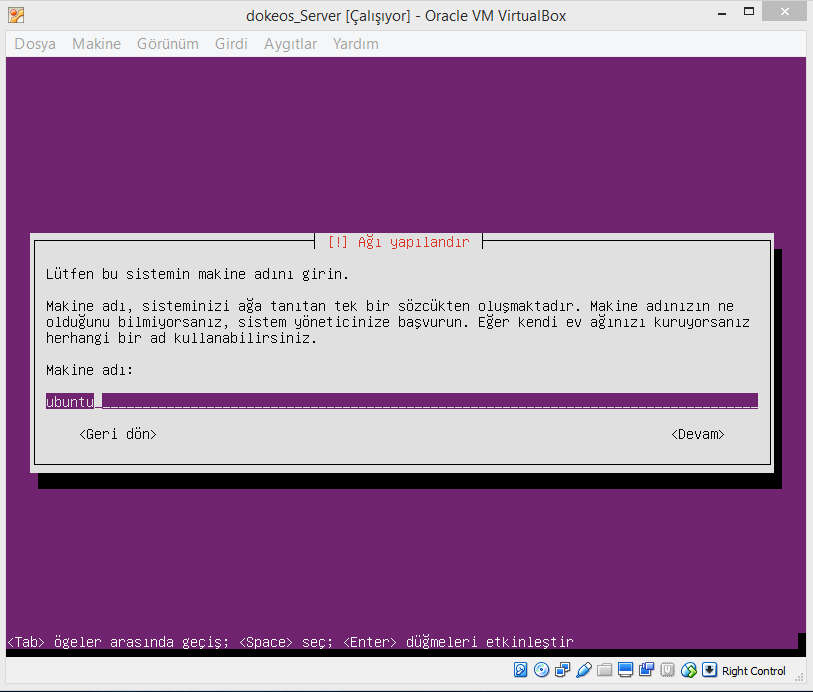The height and width of the screenshot is (692, 813).
Task: Maximize the VirtualBox window
Action: (x=749, y=11)
